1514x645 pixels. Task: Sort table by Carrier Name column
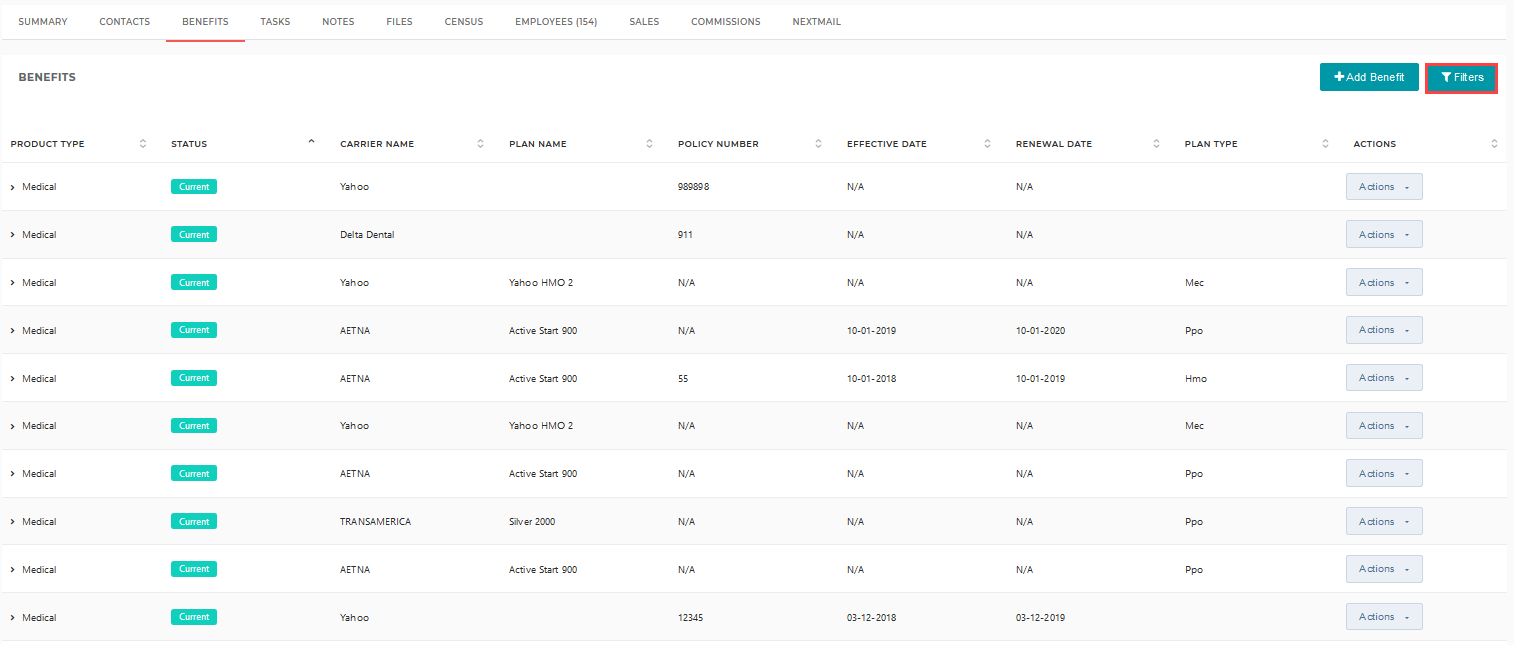pyautogui.click(x=481, y=144)
